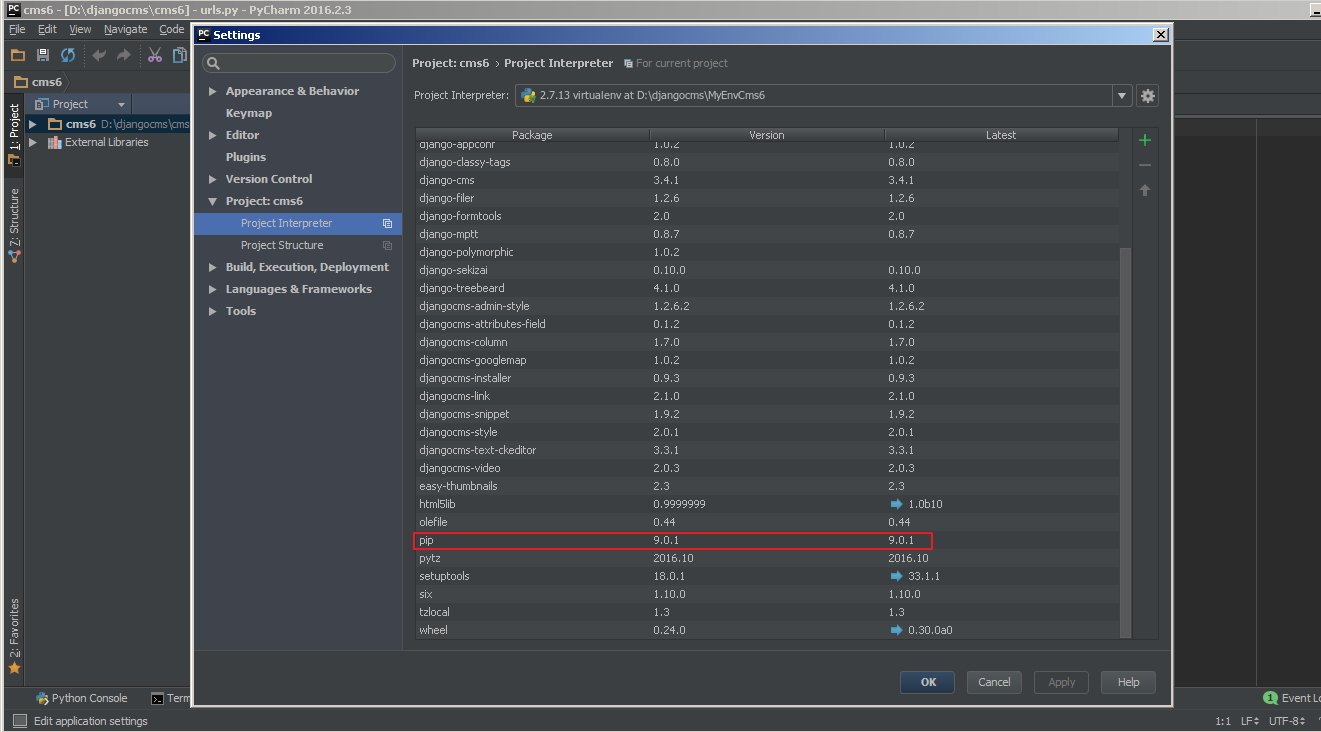Click the Help button
The height and width of the screenshot is (732, 1321).
(1128, 682)
